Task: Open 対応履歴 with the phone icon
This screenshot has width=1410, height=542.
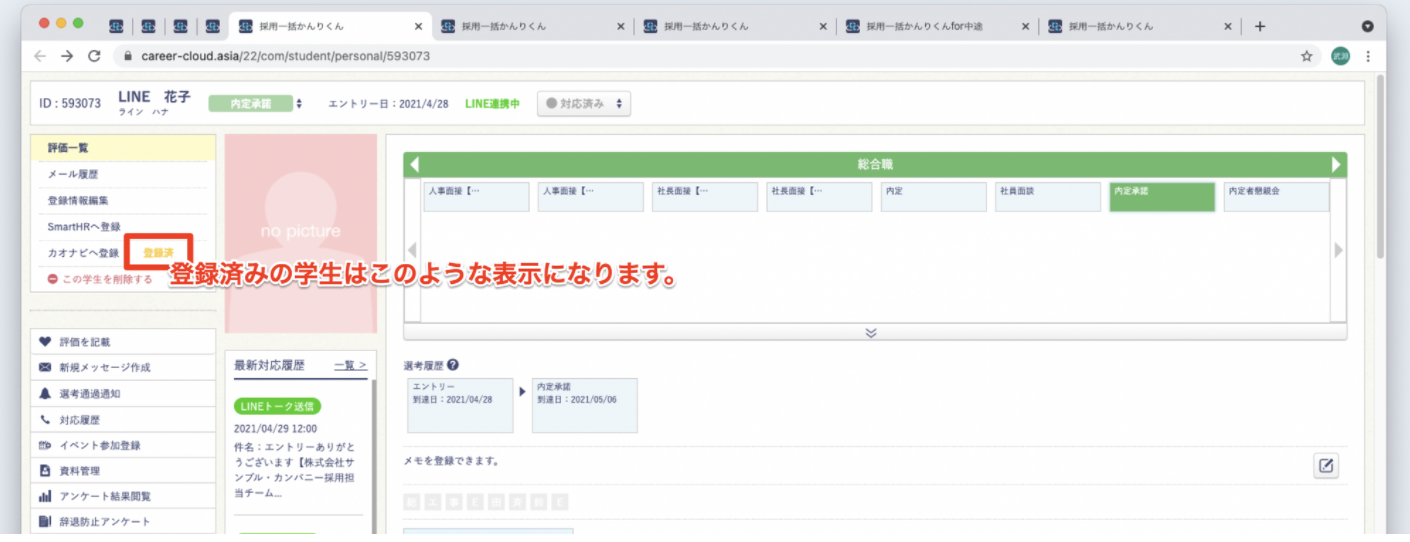Action: point(123,420)
